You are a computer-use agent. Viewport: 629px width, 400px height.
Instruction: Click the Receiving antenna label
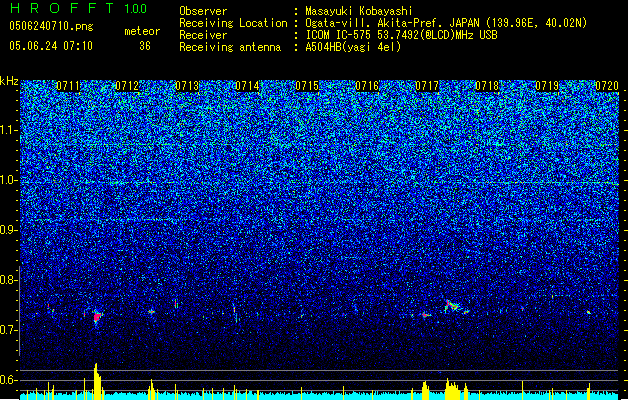coord(230,47)
